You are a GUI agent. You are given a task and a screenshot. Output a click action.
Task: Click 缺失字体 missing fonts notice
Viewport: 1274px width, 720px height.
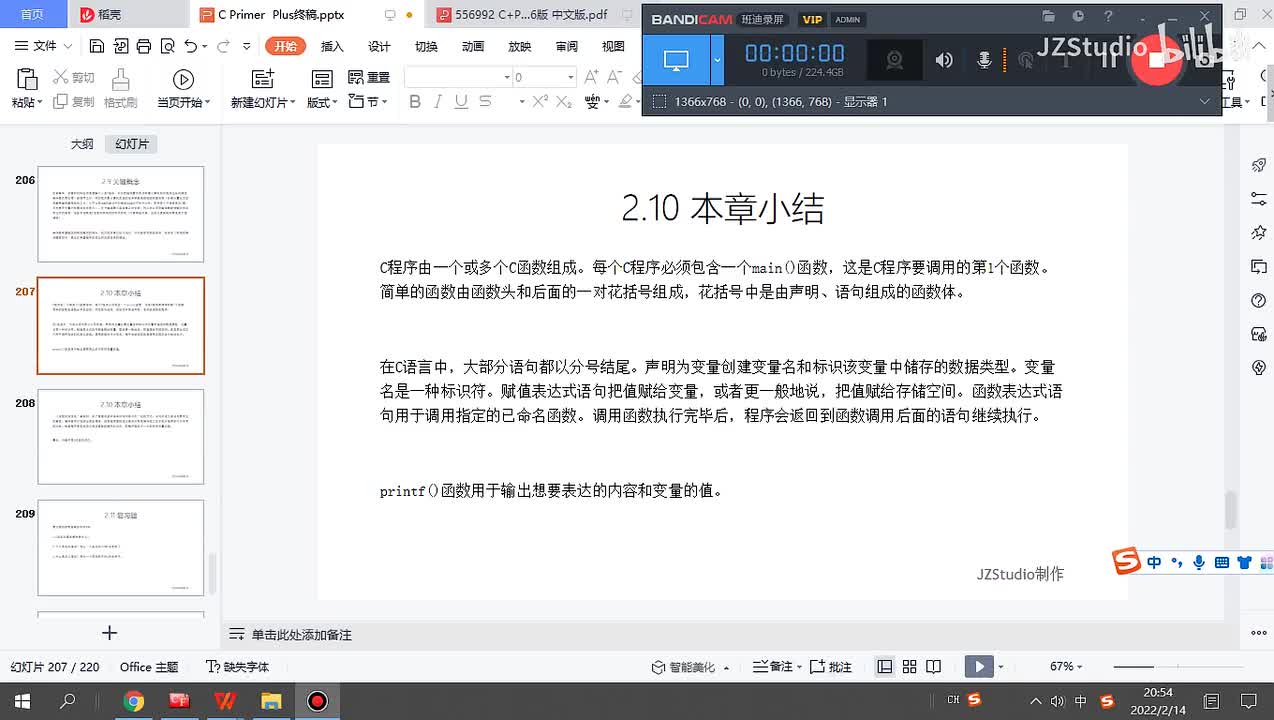pos(238,667)
